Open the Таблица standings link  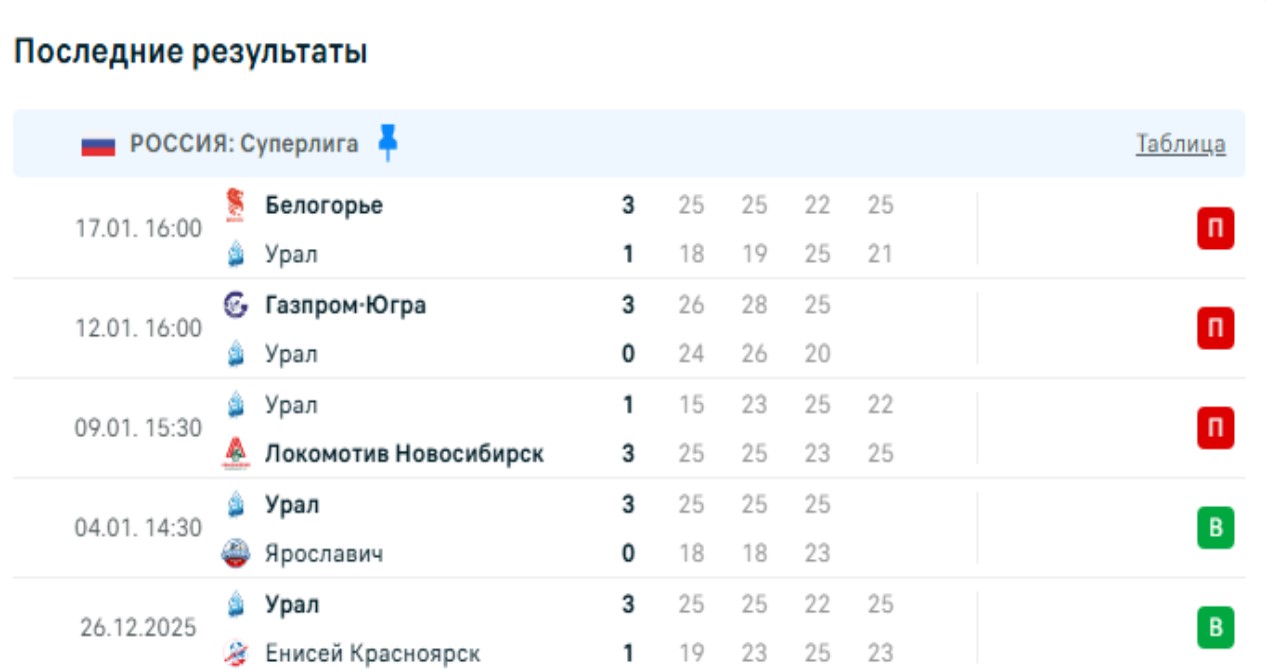(x=1180, y=144)
